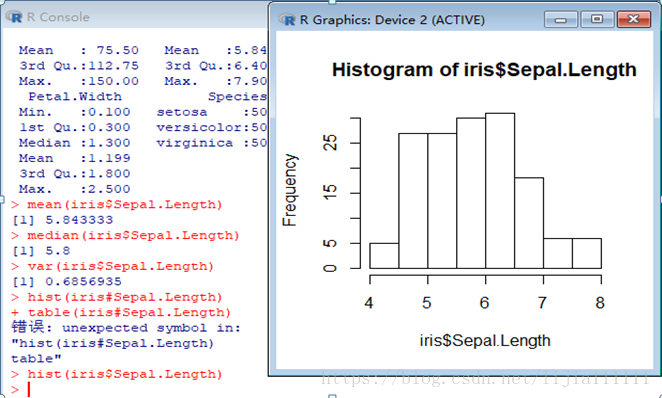Click the last 'hist(iris$Sepal.Length)' command line
This screenshot has height=398, width=662.
(x=125, y=374)
